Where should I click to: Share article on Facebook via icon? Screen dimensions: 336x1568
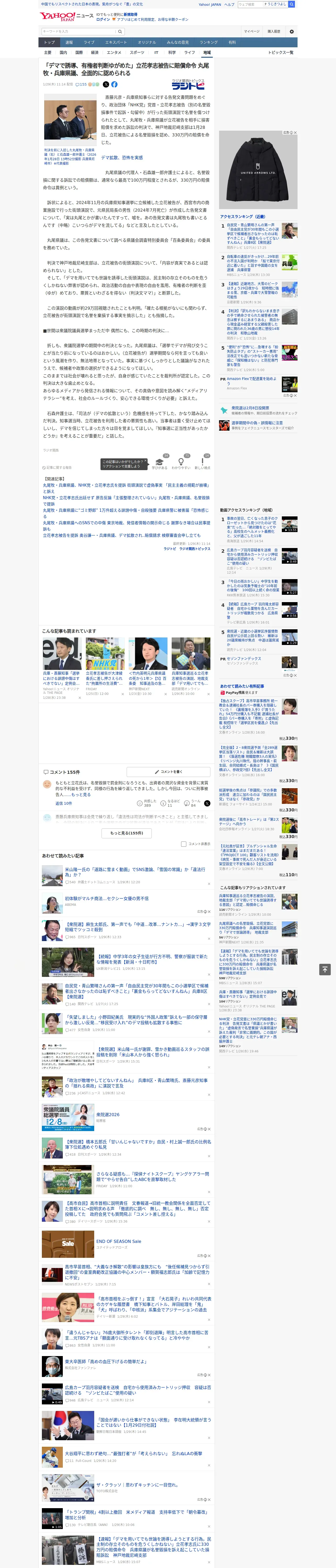tap(114, 85)
